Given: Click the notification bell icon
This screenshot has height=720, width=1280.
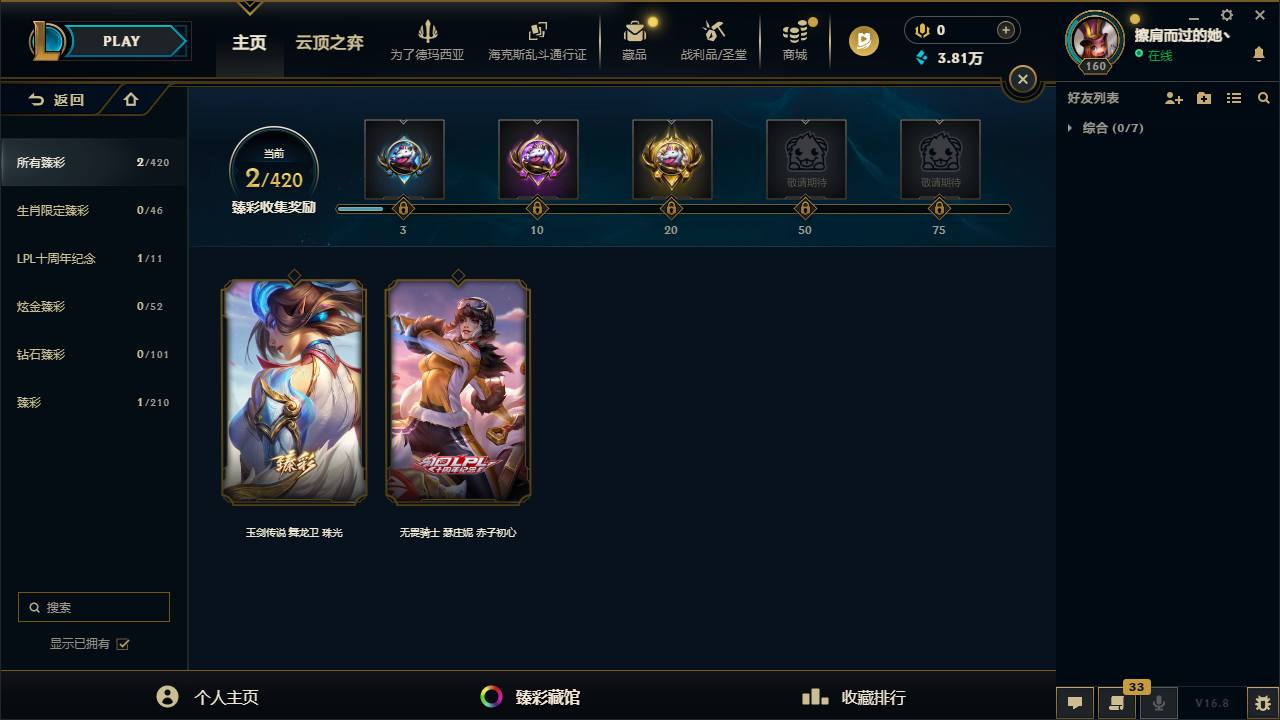Looking at the screenshot, I should point(1259,54).
